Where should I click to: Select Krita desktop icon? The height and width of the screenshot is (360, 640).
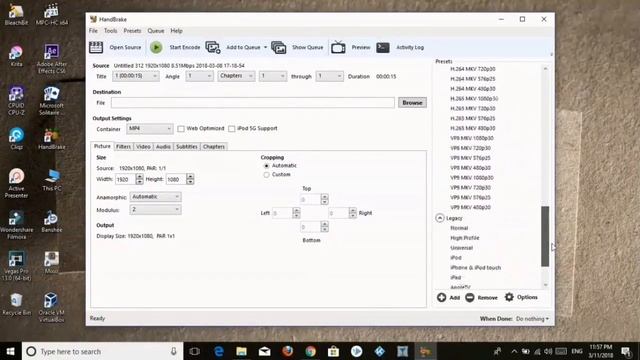(x=16, y=56)
